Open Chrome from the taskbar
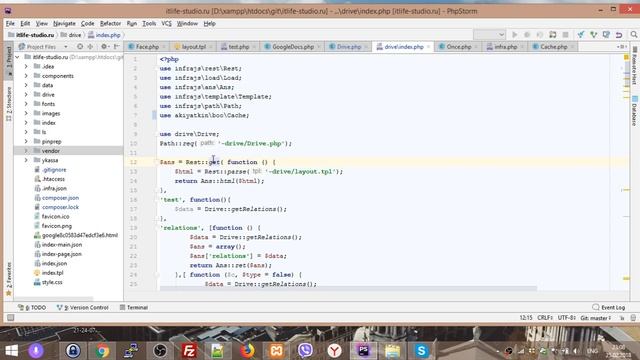The image size is (640, 360). point(102,351)
